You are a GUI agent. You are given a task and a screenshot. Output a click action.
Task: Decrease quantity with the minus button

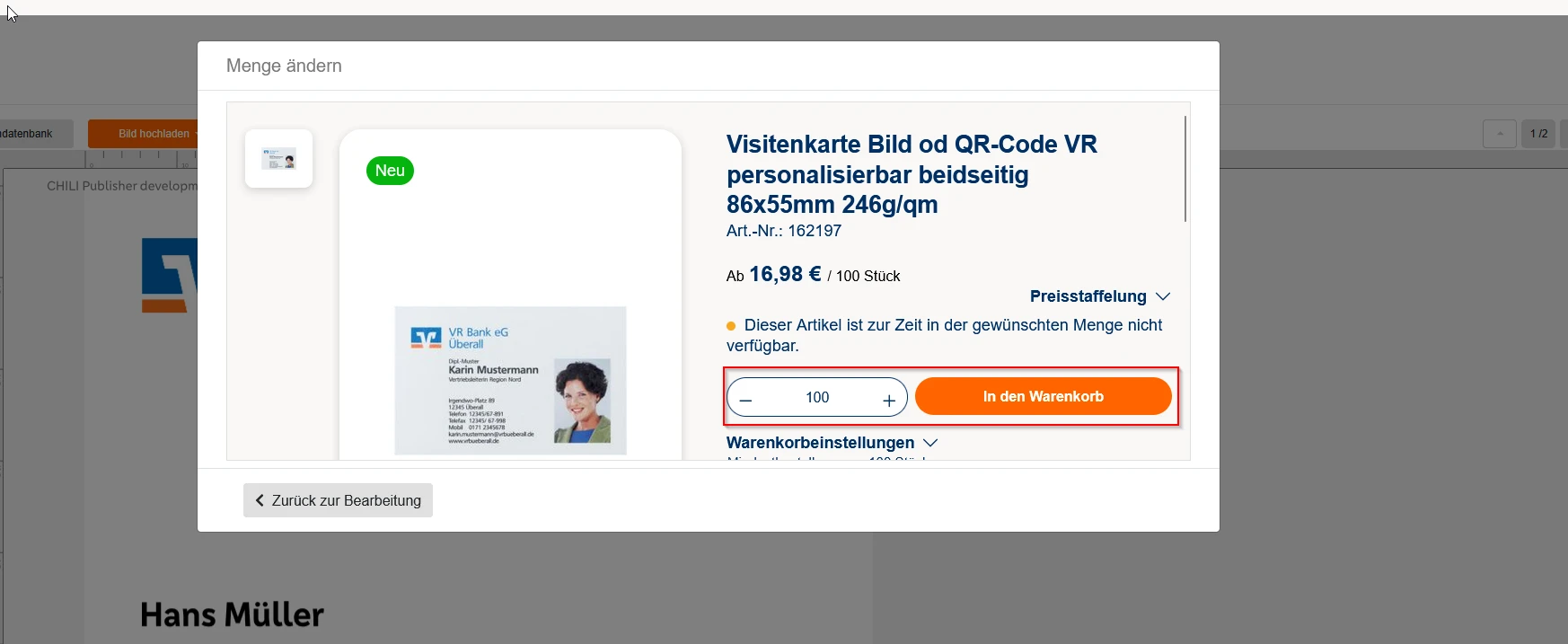pos(745,399)
